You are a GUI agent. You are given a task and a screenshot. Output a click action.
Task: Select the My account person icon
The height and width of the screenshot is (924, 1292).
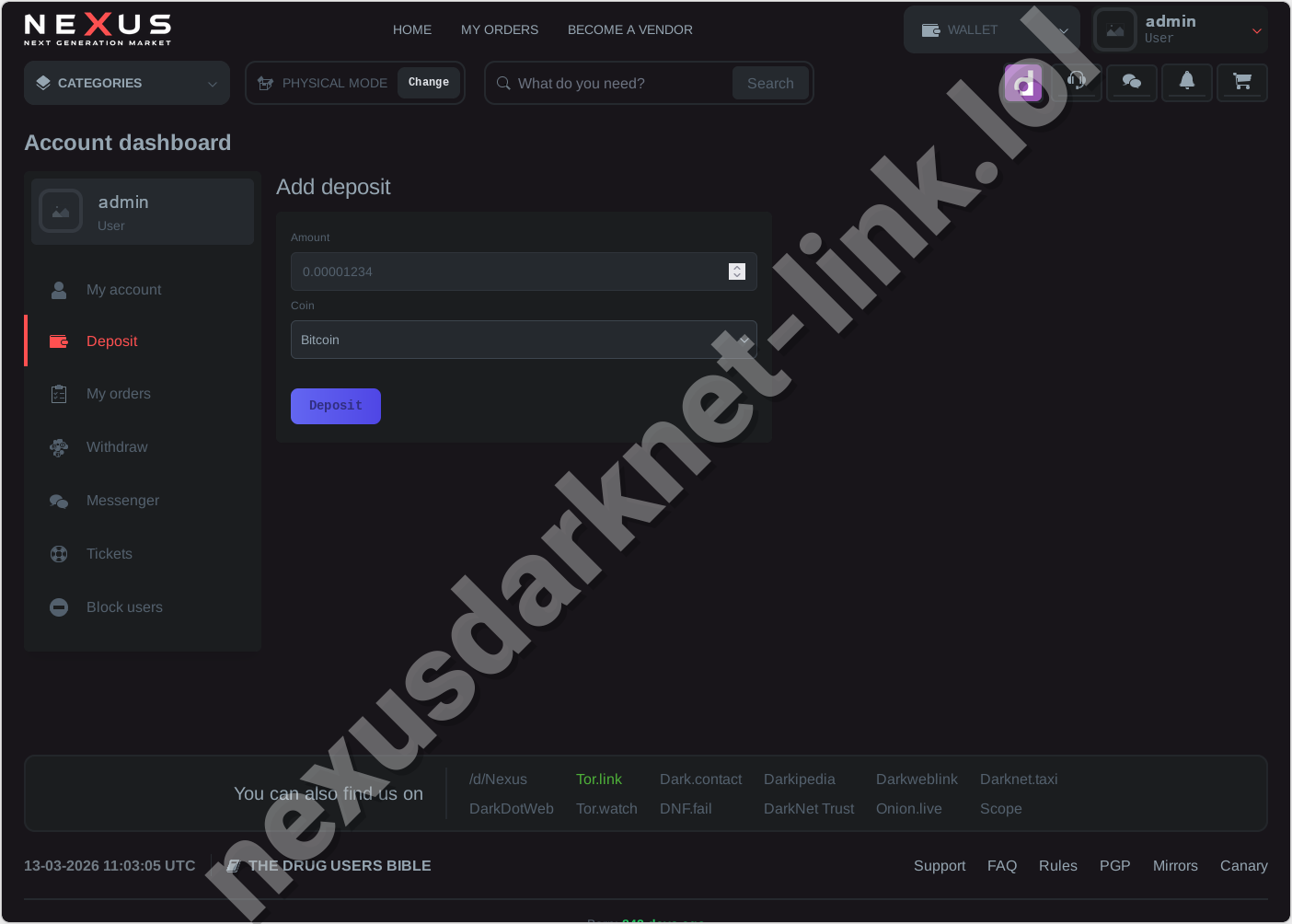tap(59, 290)
